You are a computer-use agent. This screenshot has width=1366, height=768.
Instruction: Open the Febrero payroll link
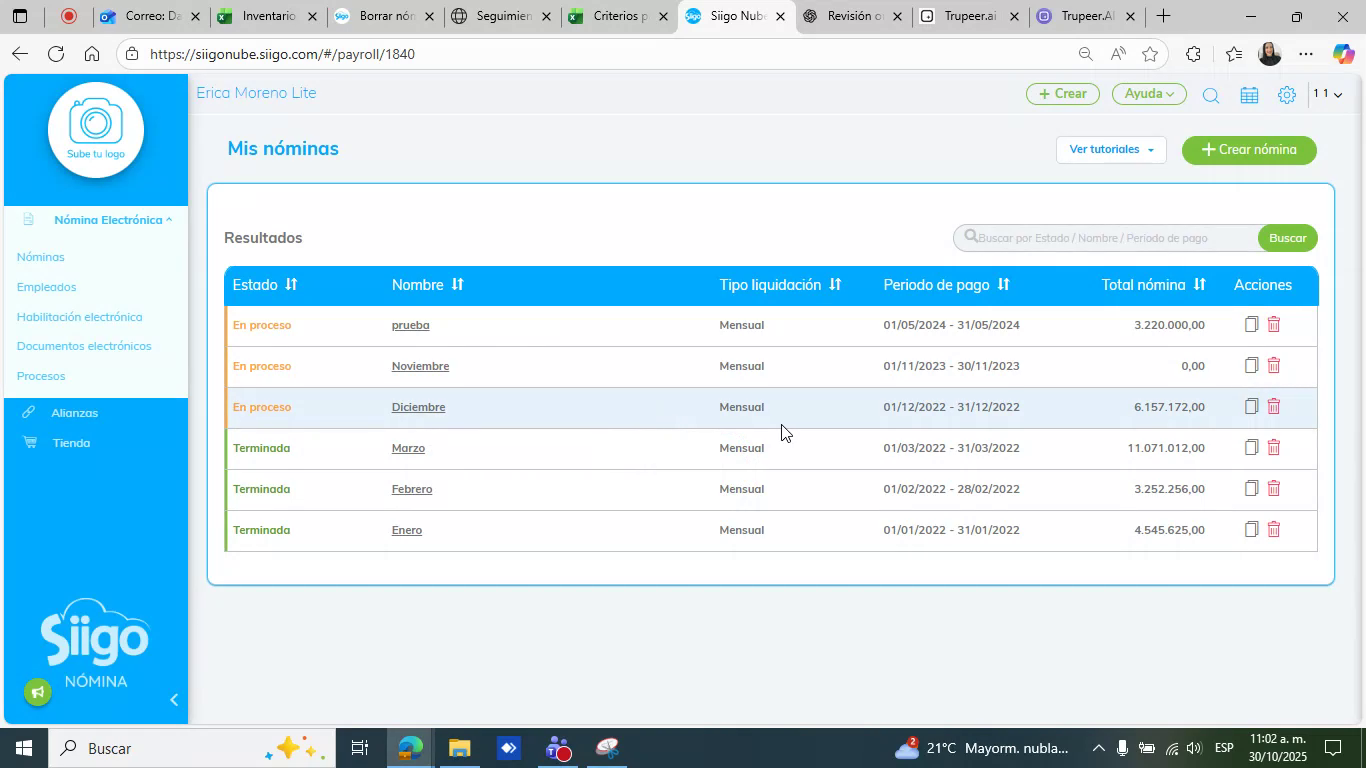click(412, 489)
